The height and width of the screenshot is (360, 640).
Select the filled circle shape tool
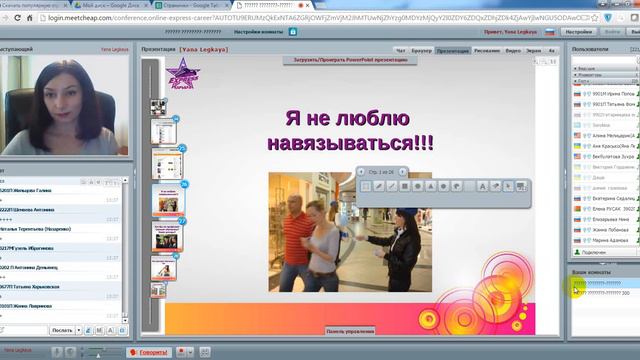[x=418, y=187]
